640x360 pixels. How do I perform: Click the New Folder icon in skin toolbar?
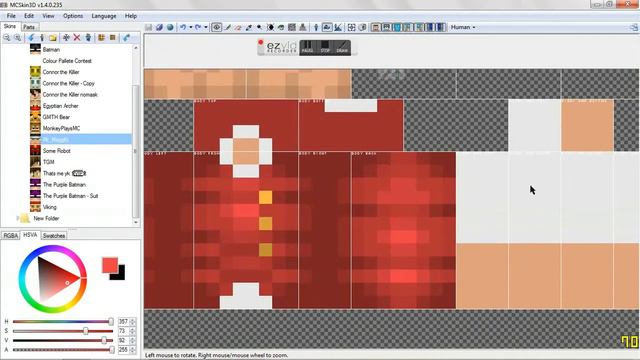53,38
